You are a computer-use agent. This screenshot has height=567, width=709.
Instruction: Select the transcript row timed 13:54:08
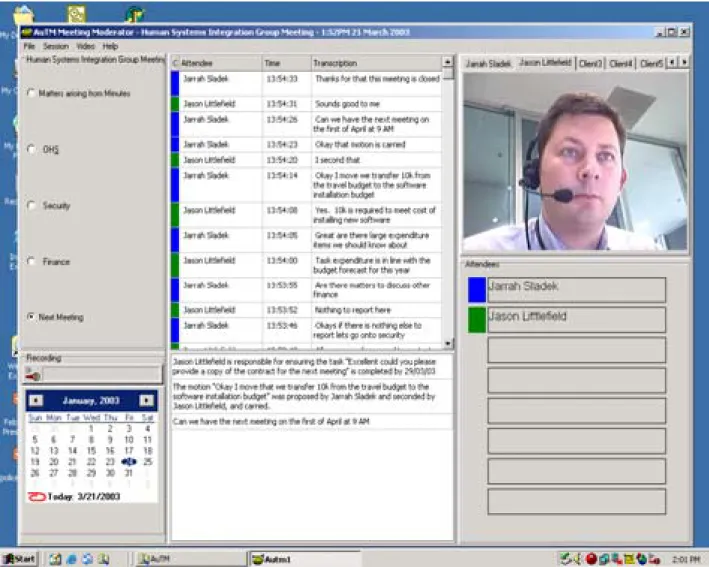[306, 215]
